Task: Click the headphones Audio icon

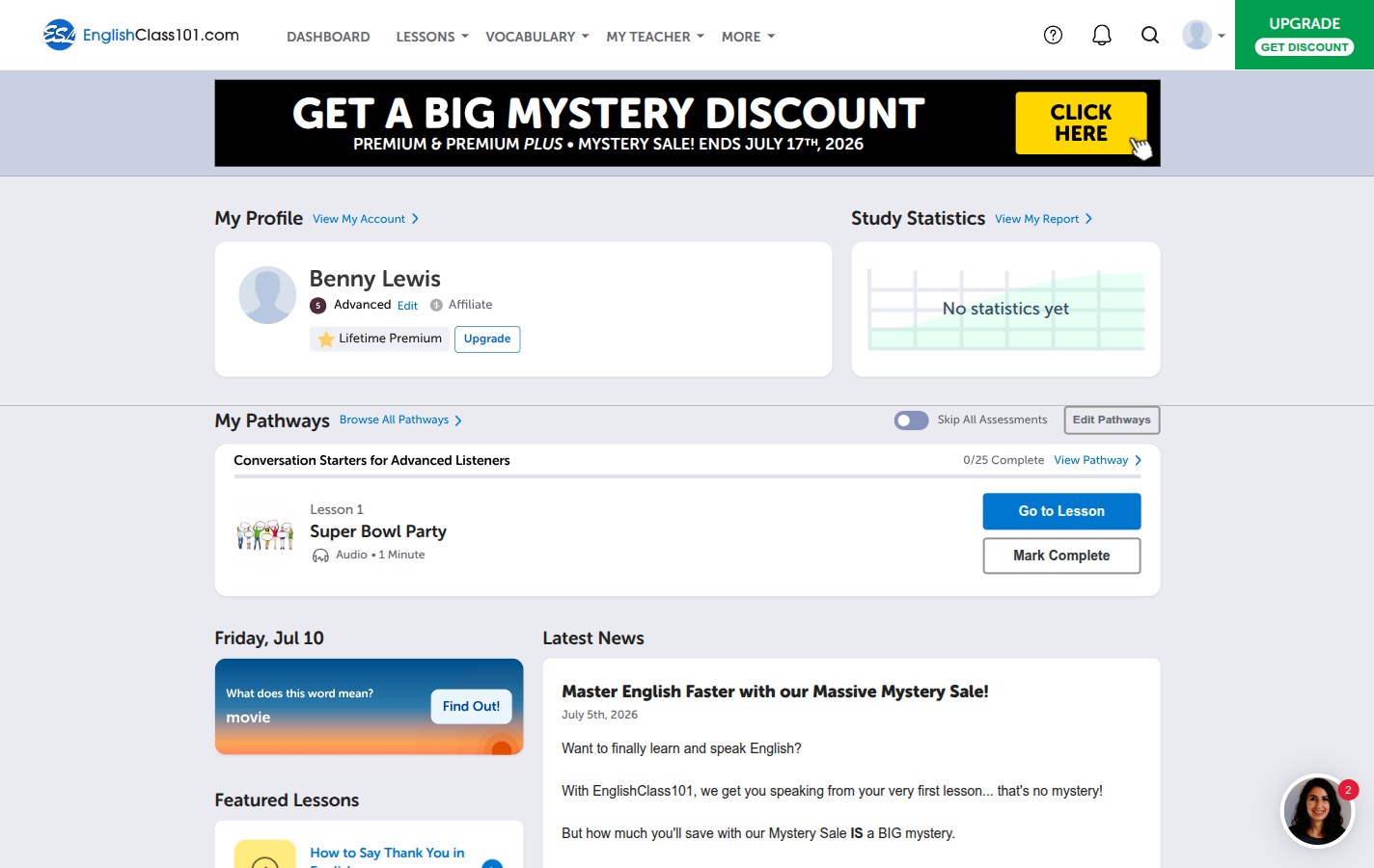Action: click(x=320, y=556)
